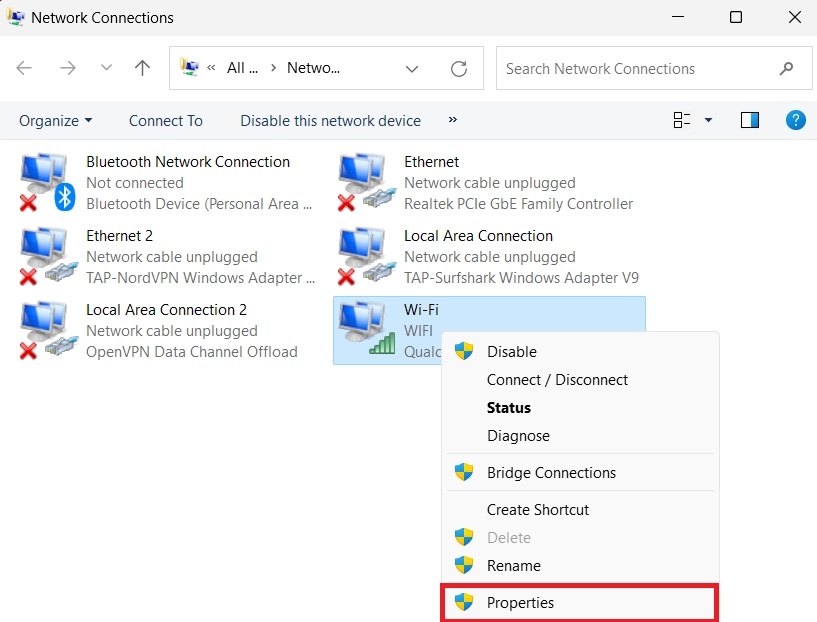The height and width of the screenshot is (622, 817).
Task: Open the Help question mark icon
Action: tap(795, 120)
